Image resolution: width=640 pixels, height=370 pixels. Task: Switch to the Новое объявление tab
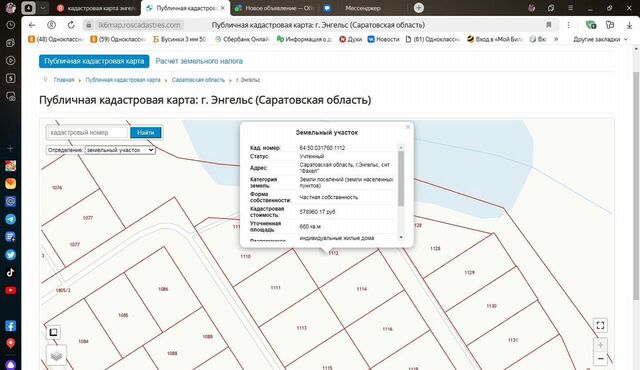(x=273, y=8)
